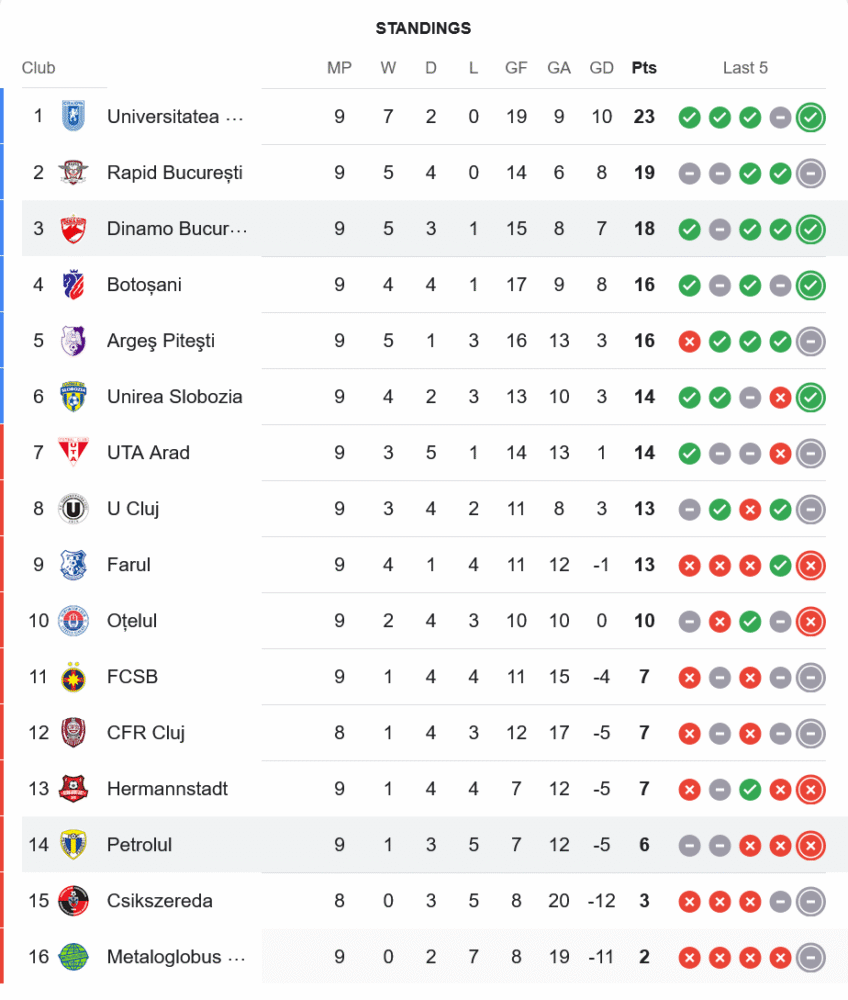
Task: Click the Csikszereda team row name
Action: 159,901
